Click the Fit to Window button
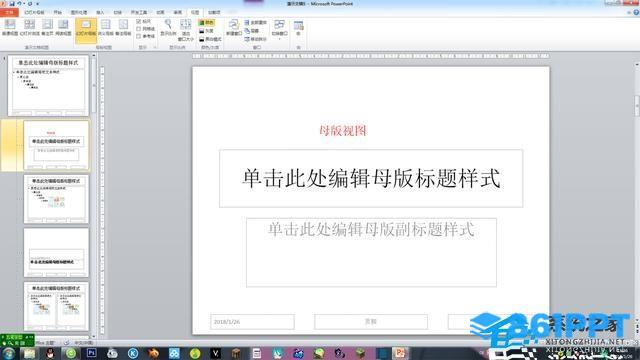Image resolution: width=640 pixels, height=360 pixels. [186, 30]
